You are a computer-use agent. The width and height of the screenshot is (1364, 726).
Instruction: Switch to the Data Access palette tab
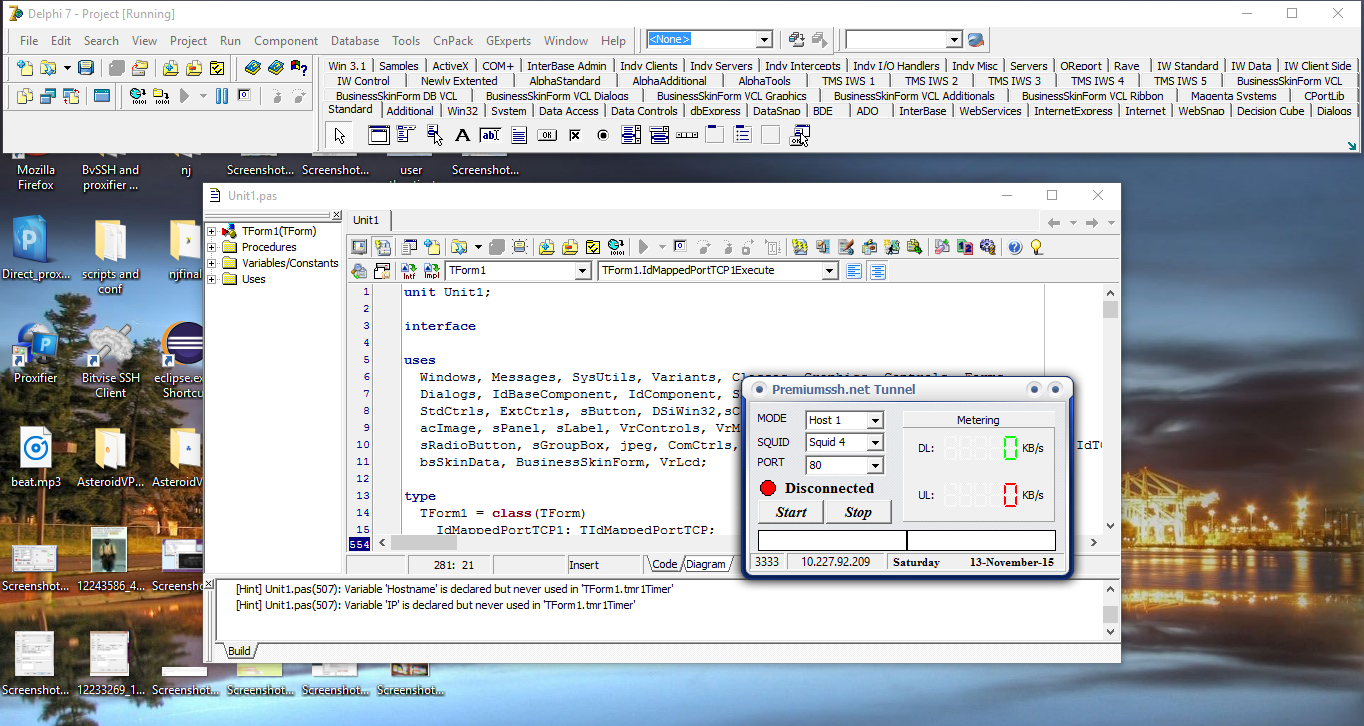pyautogui.click(x=569, y=111)
